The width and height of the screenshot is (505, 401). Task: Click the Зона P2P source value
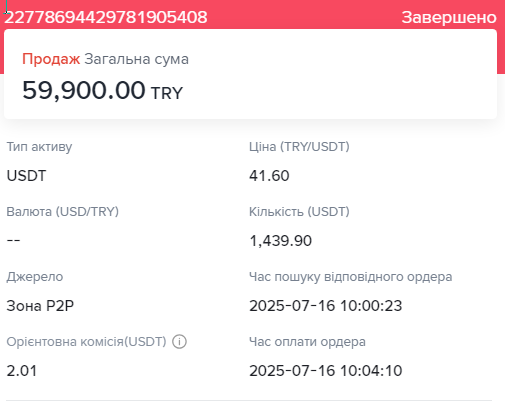40,306
